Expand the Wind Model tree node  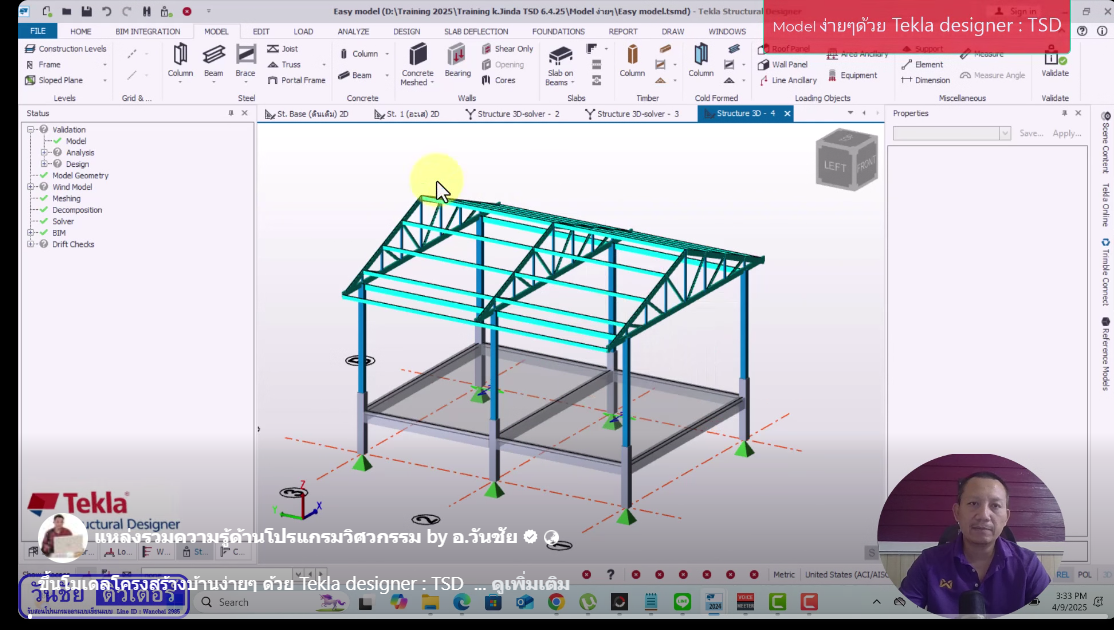31,187
